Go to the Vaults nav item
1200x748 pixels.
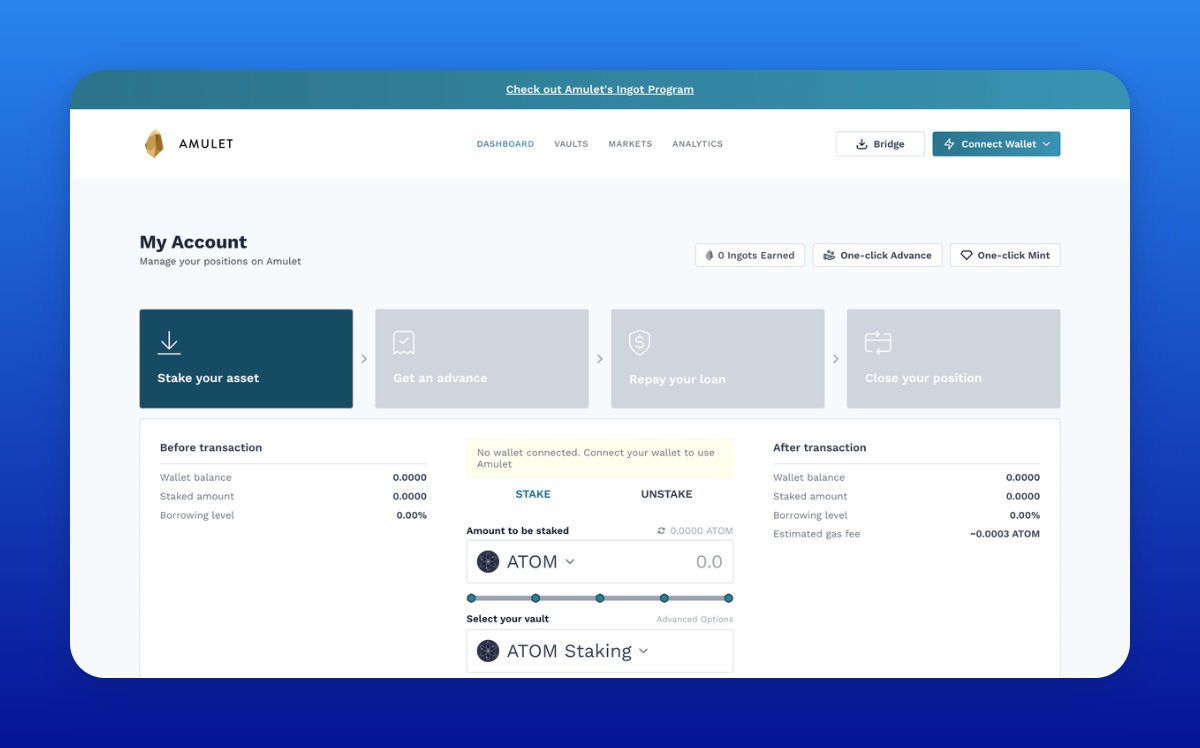(x=571, y=144)
